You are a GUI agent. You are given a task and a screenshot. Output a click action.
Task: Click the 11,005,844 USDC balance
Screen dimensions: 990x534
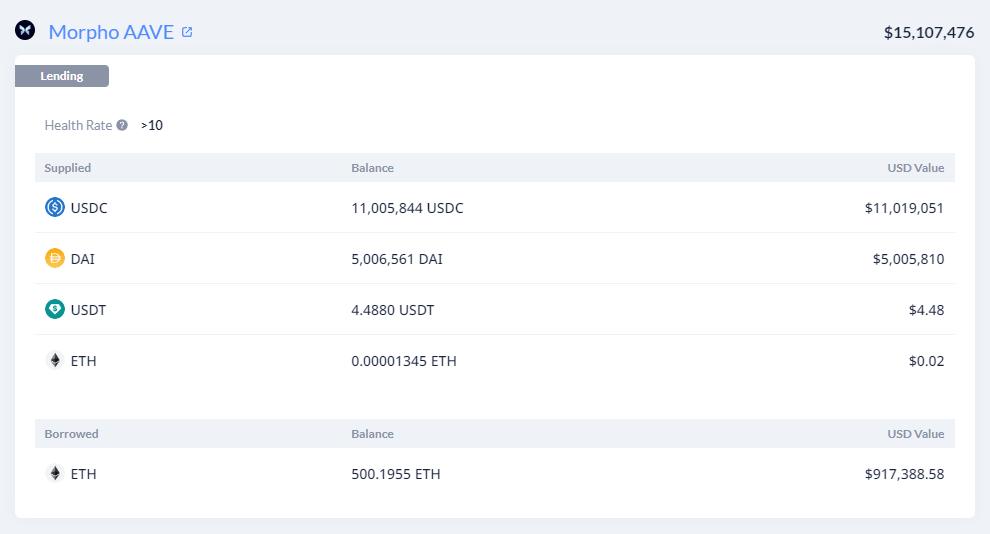pyautogui.click(x=407, y=208)
